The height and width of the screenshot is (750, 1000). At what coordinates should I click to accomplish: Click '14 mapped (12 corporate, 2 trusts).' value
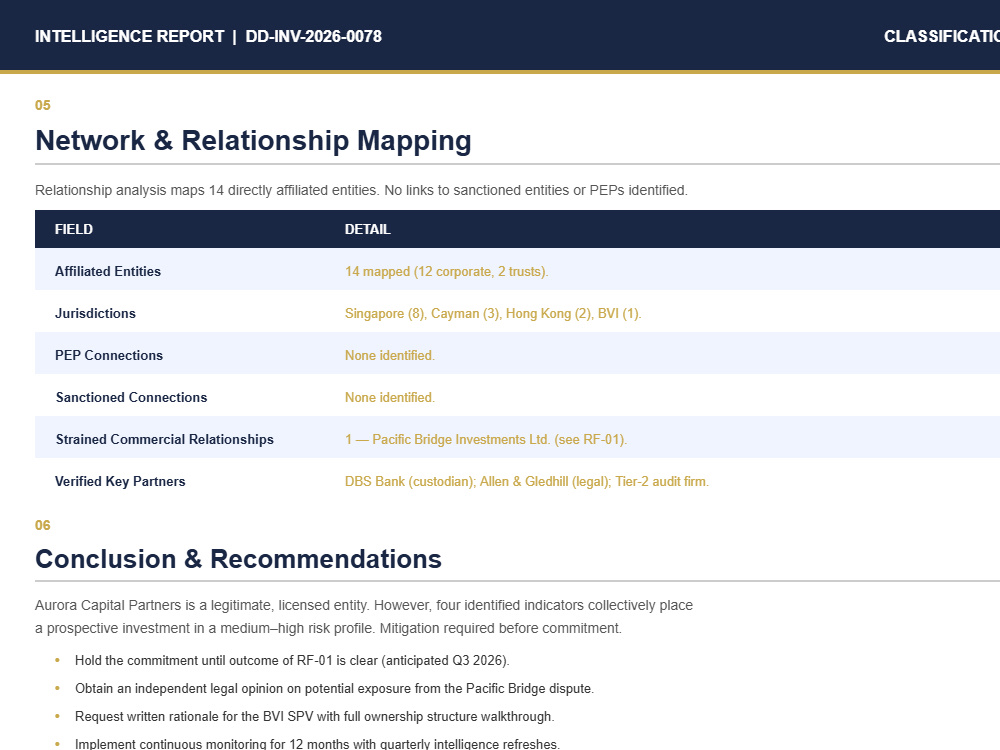point(446,271)
